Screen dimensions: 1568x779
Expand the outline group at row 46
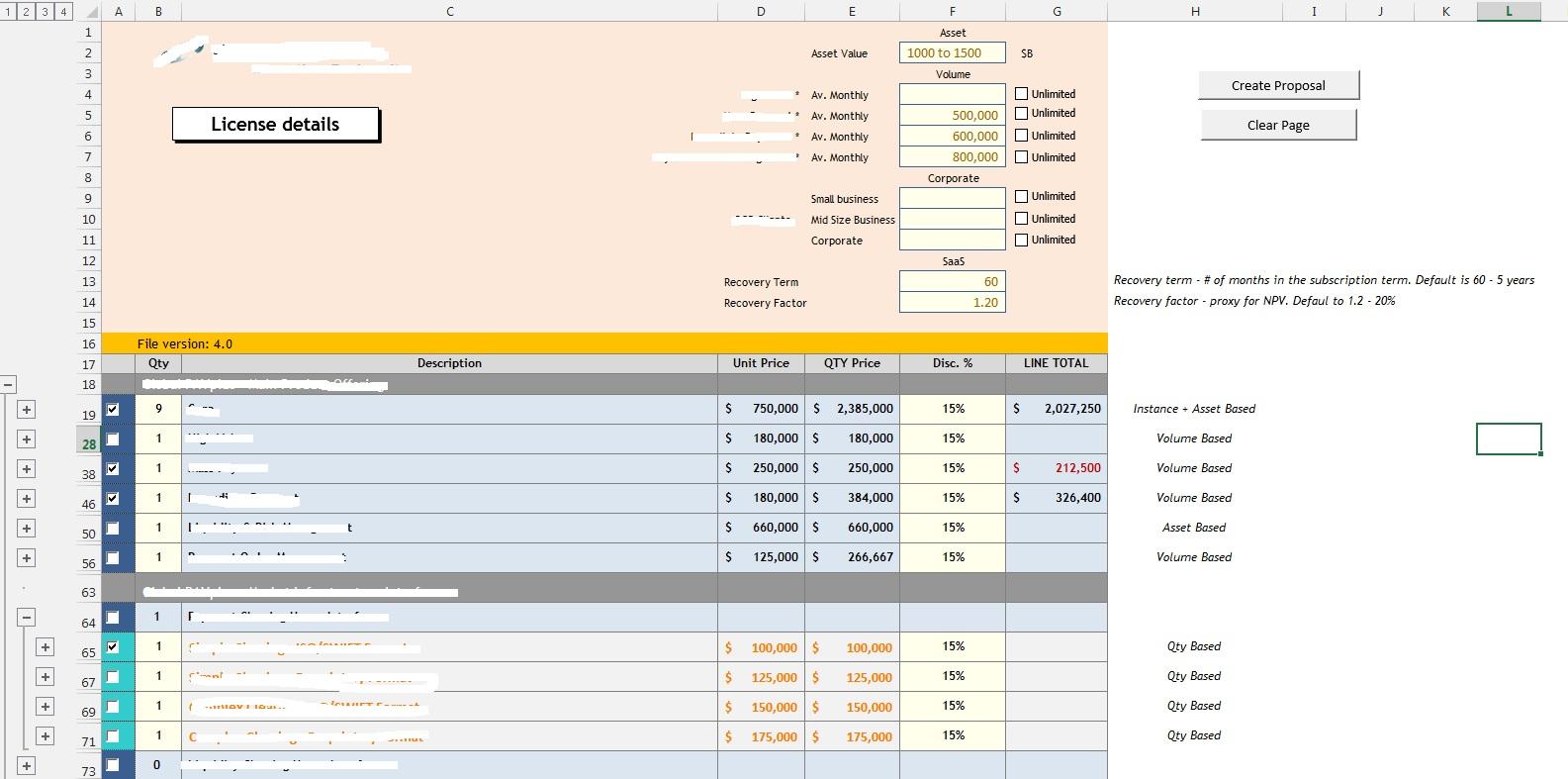click(27, 498)
